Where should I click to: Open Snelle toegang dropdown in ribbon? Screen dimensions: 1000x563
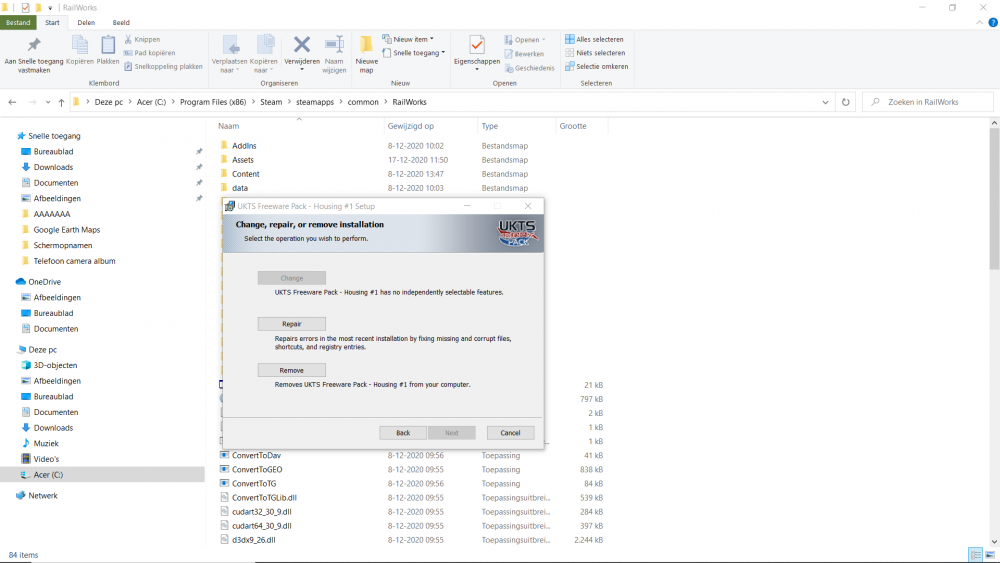(x=413, y=53)
